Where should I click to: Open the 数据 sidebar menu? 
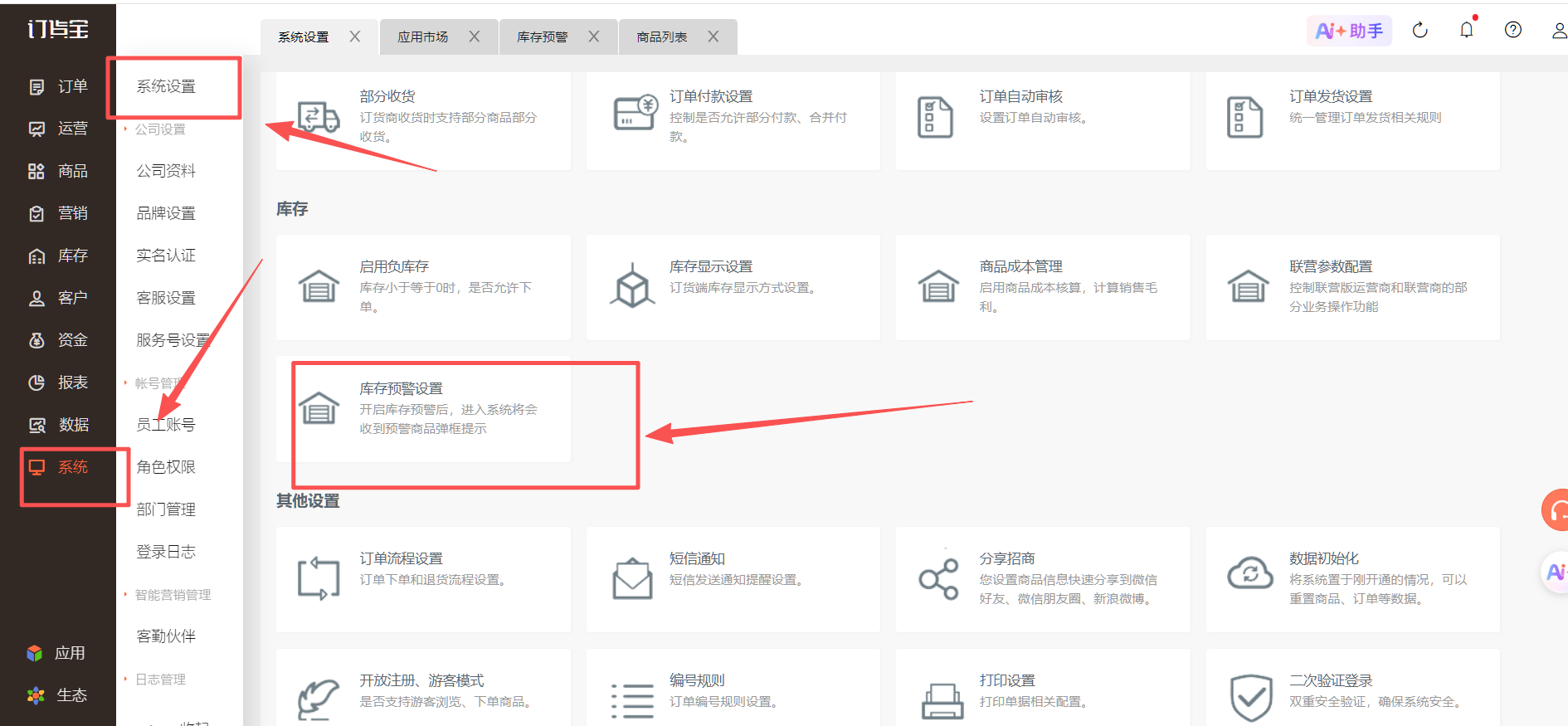58,425
